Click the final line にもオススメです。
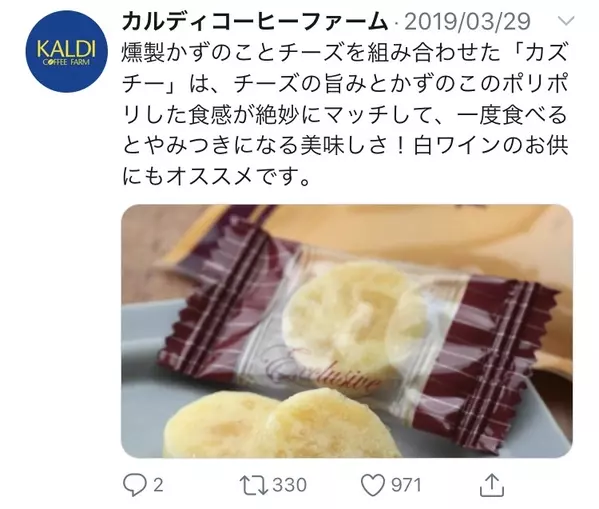This screenshot has width=599, height=509. click(216, 177)
